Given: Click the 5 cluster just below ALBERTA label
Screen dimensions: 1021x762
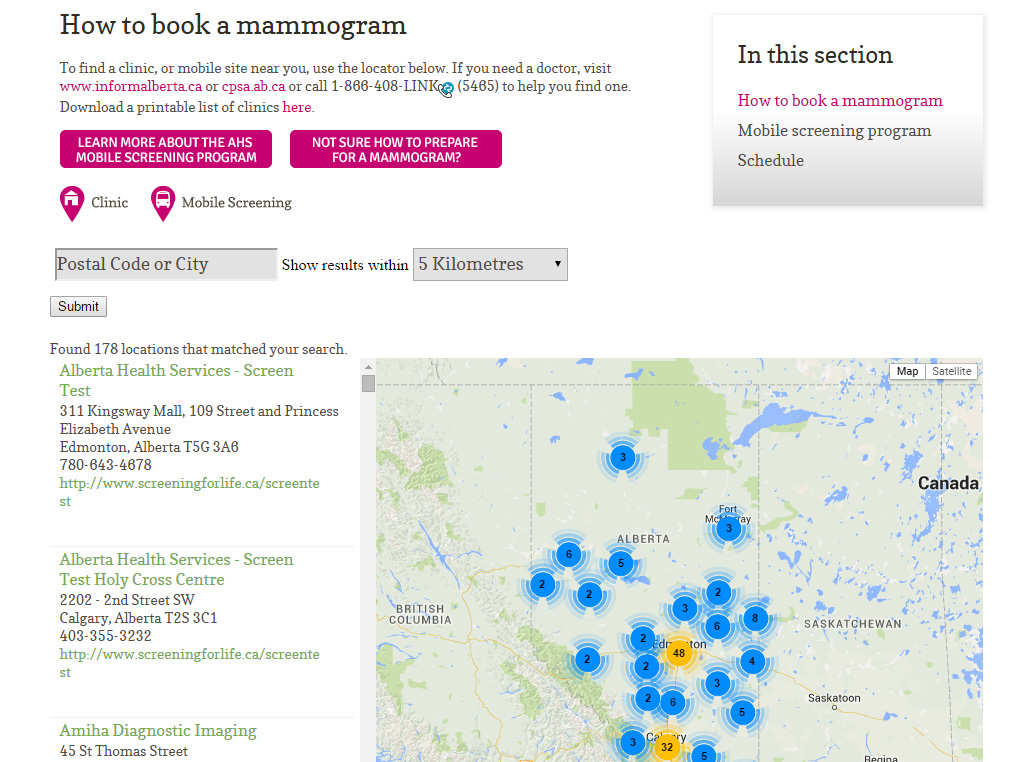Looking at the screenshot, I should point(621,563).
